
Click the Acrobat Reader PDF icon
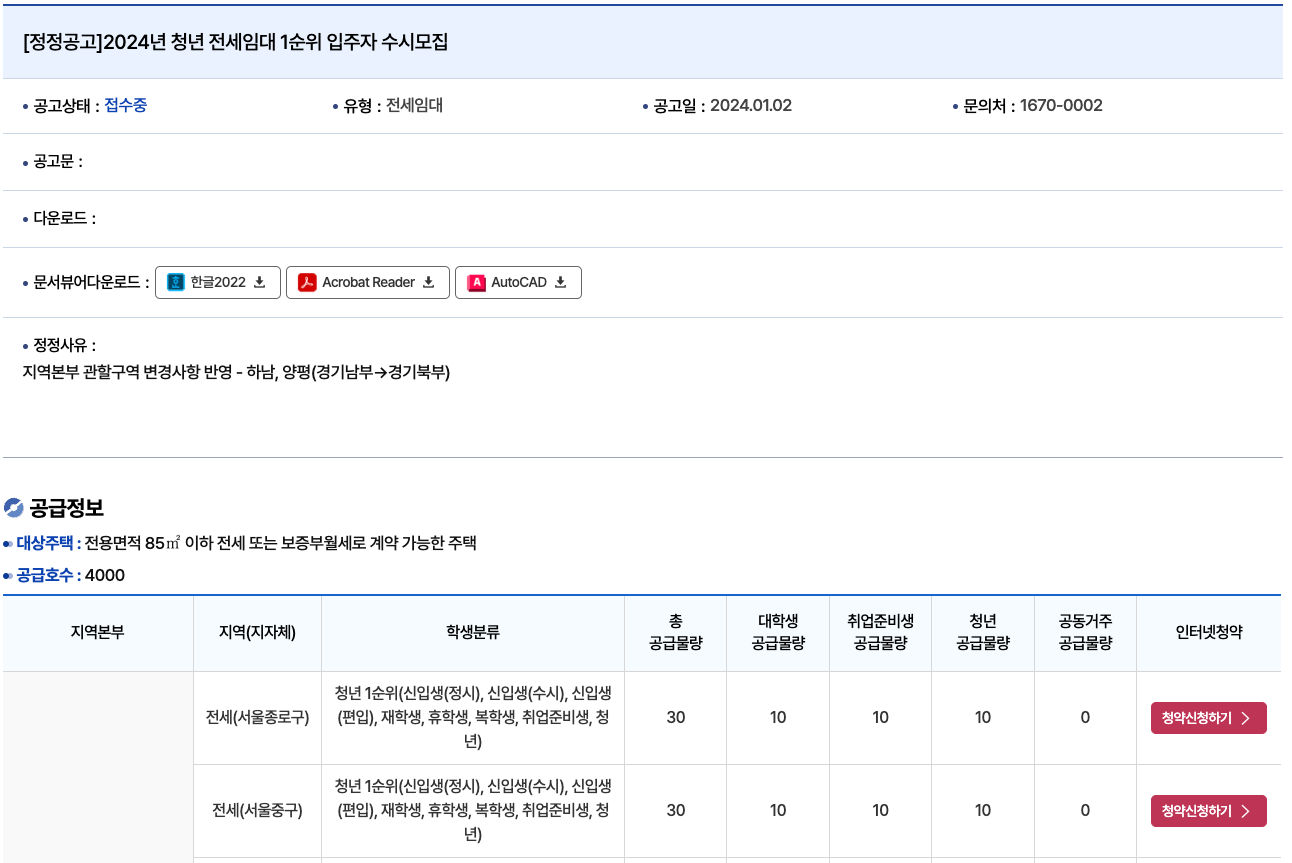pyautogui.click(x=307, y=282)
